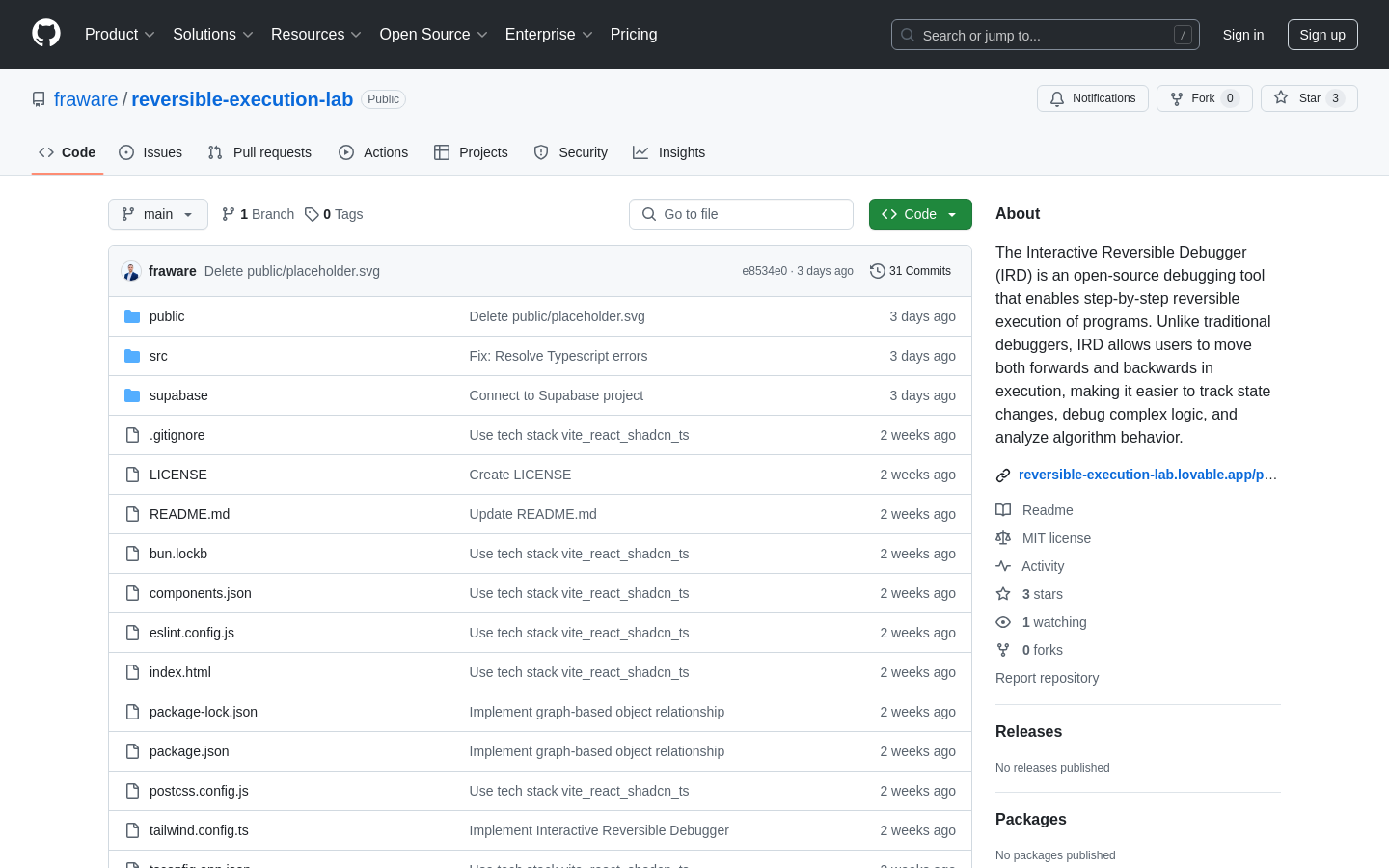Click the Sign up button
This screenshot has height=868, width=1389.
(x=1322, y=35)
